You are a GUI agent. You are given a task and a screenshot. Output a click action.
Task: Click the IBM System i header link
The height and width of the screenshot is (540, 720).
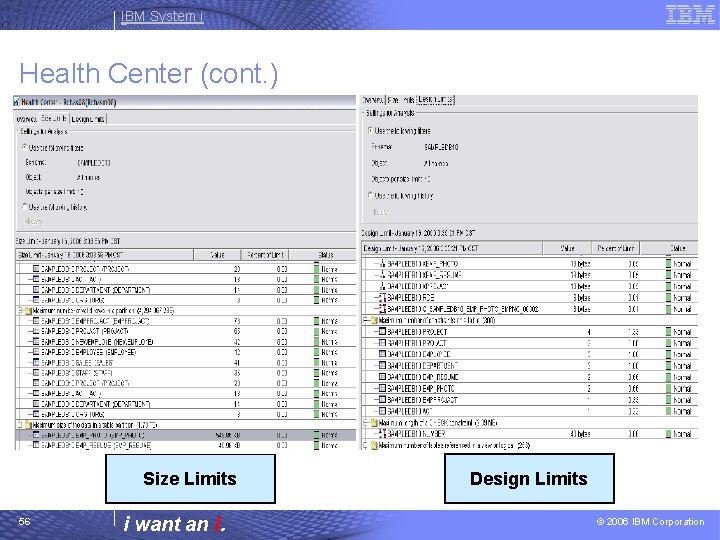pos(162,16)
